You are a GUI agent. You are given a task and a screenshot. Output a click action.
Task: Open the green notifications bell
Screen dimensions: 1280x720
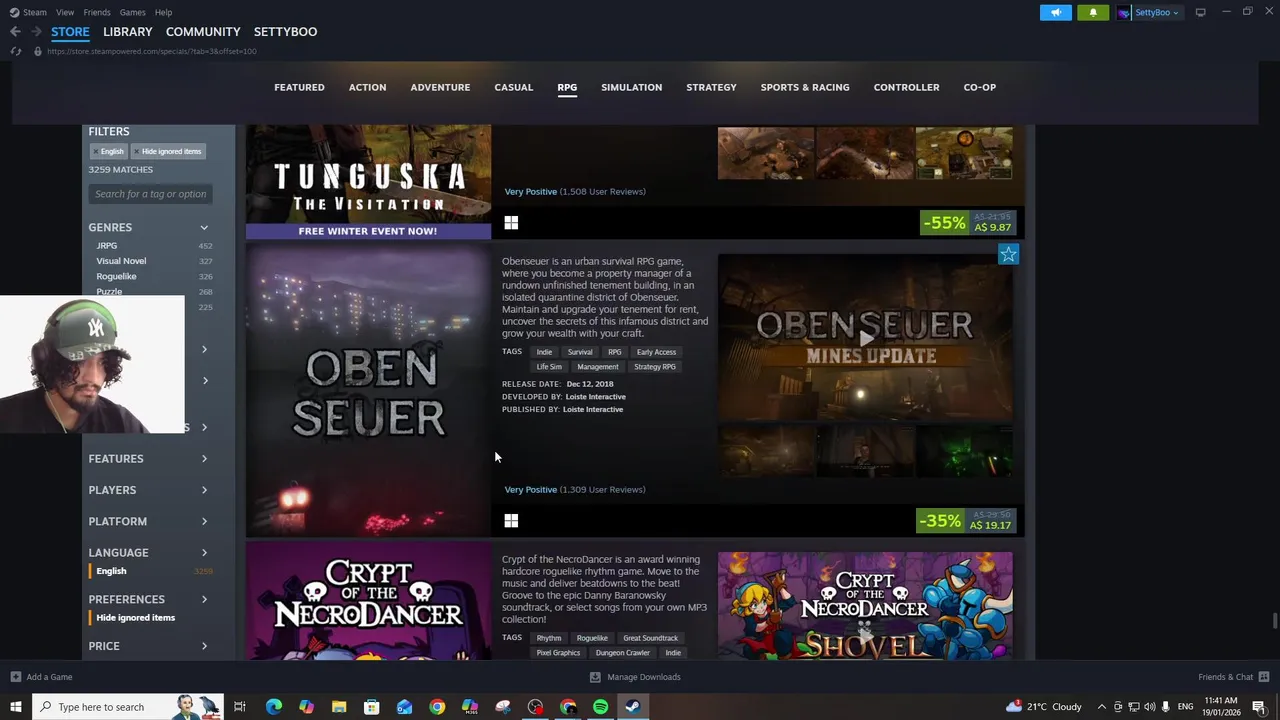point(1092,12)
